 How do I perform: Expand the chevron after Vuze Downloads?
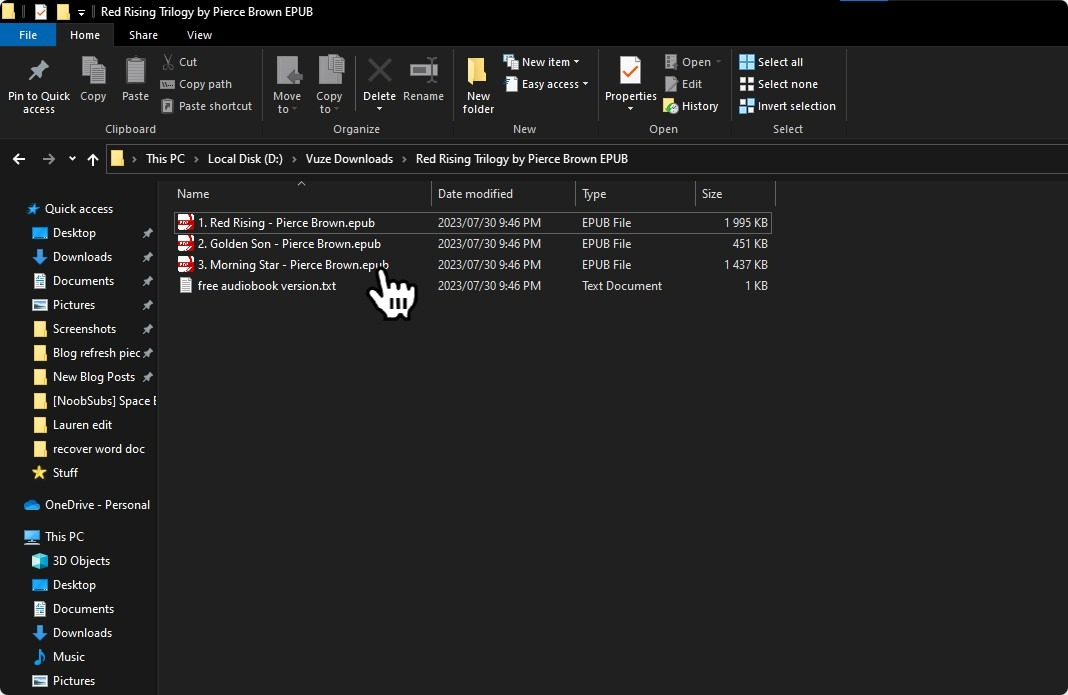point(405,159)
